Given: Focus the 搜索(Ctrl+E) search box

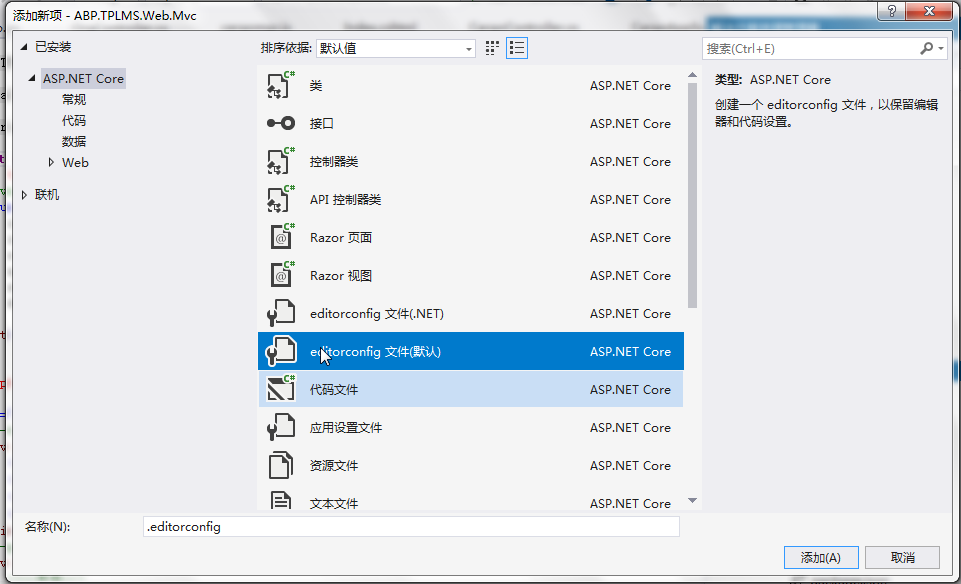Looking at the screenshot, I should [811, 48].
